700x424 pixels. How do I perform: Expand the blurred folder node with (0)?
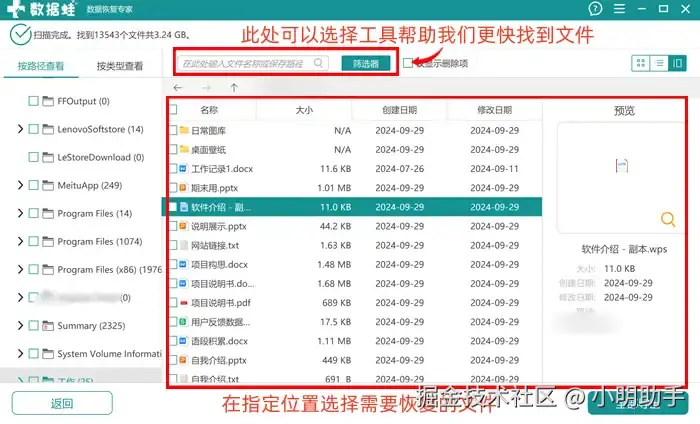point(20,297)
